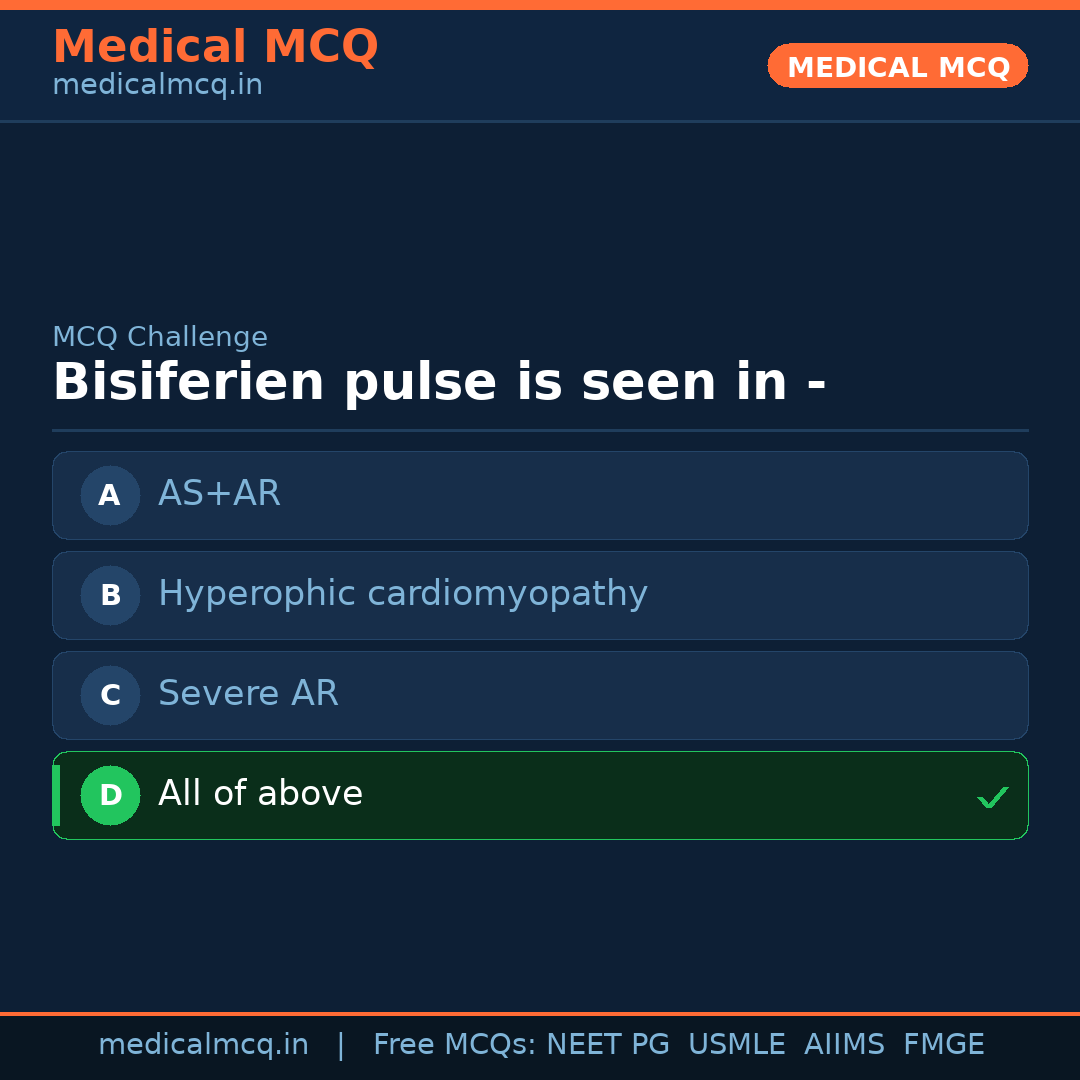Open the medicalmcq.in footer link
1080x1080 pixels.
tap(203, 1045)
